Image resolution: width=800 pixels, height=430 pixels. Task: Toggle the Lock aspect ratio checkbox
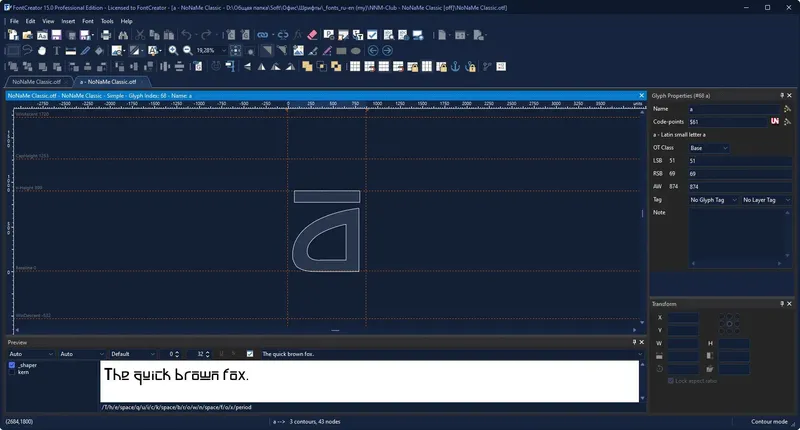coord(670,381)
